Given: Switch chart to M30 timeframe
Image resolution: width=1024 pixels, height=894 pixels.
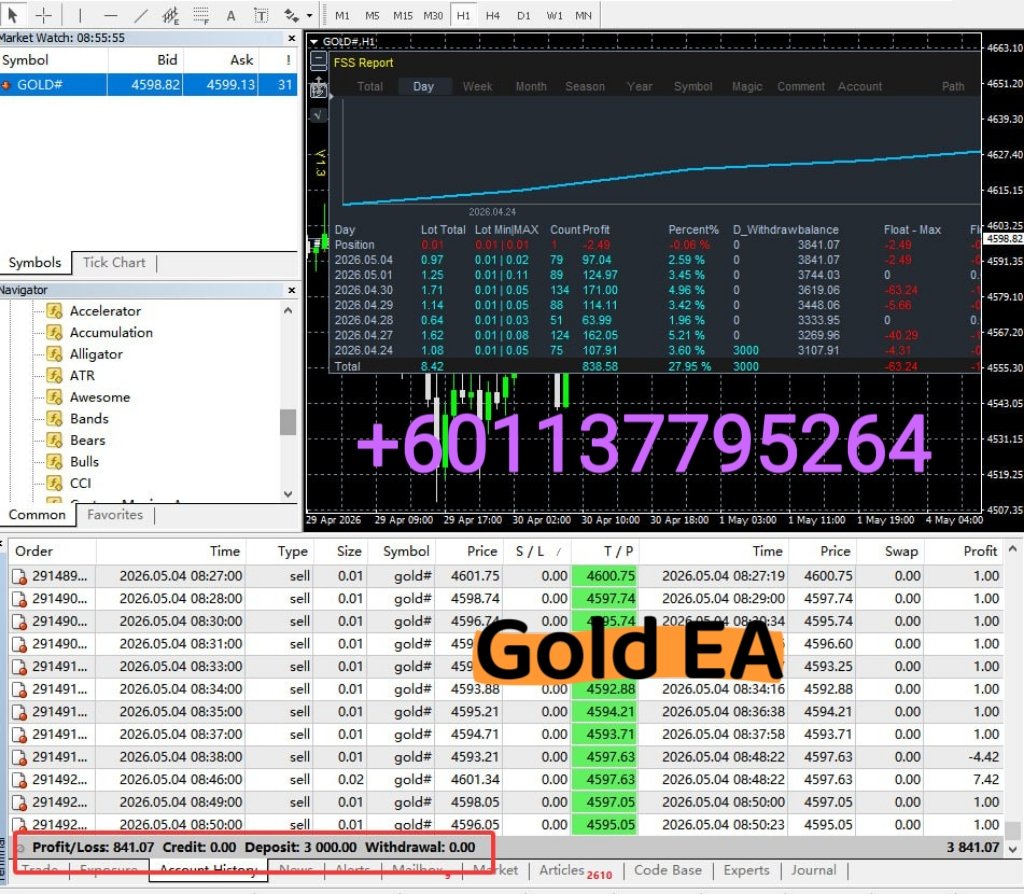Looking at the screenshot, I should [x=433, y=15].
